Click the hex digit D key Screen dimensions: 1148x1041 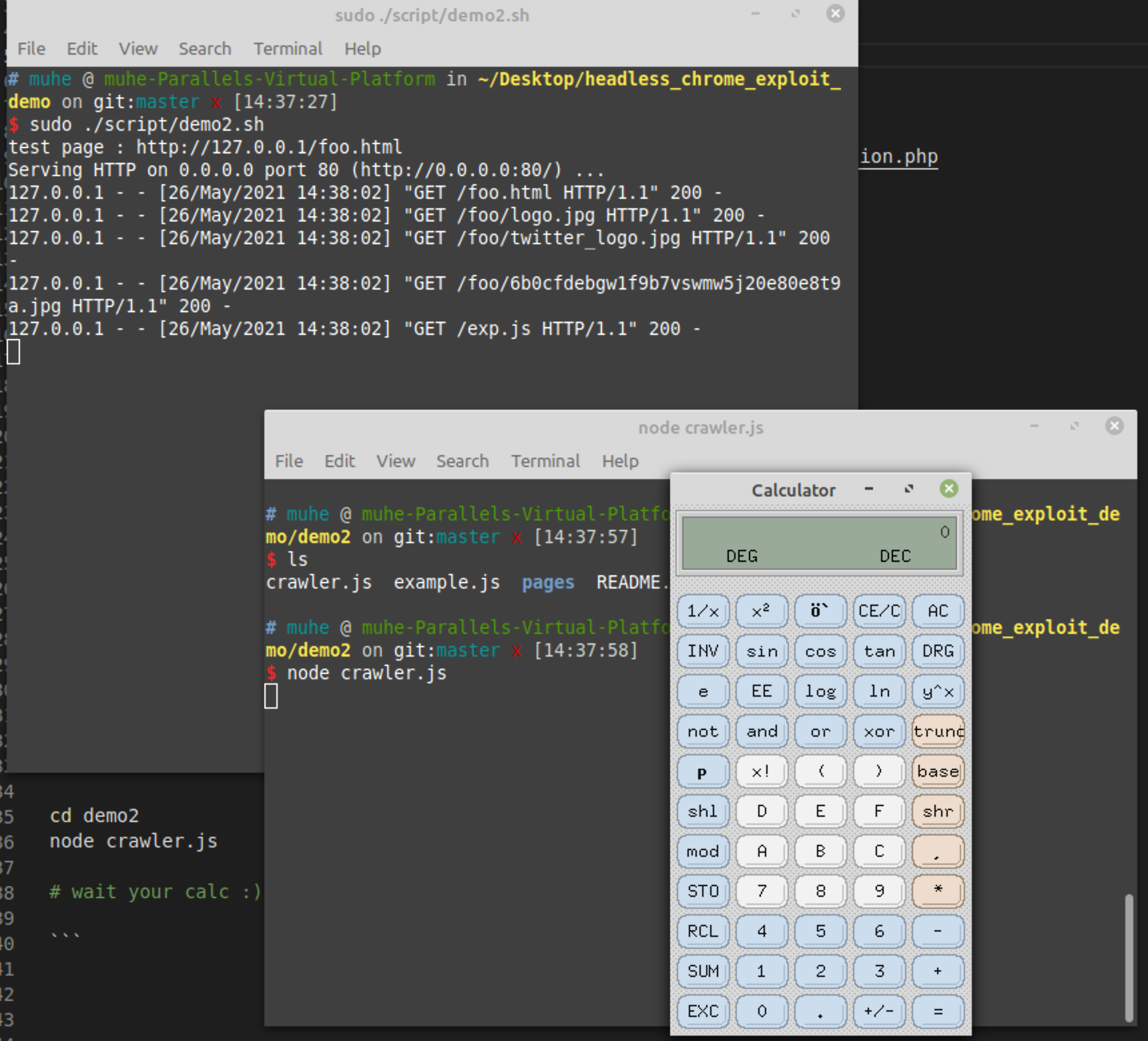(762, 811)
